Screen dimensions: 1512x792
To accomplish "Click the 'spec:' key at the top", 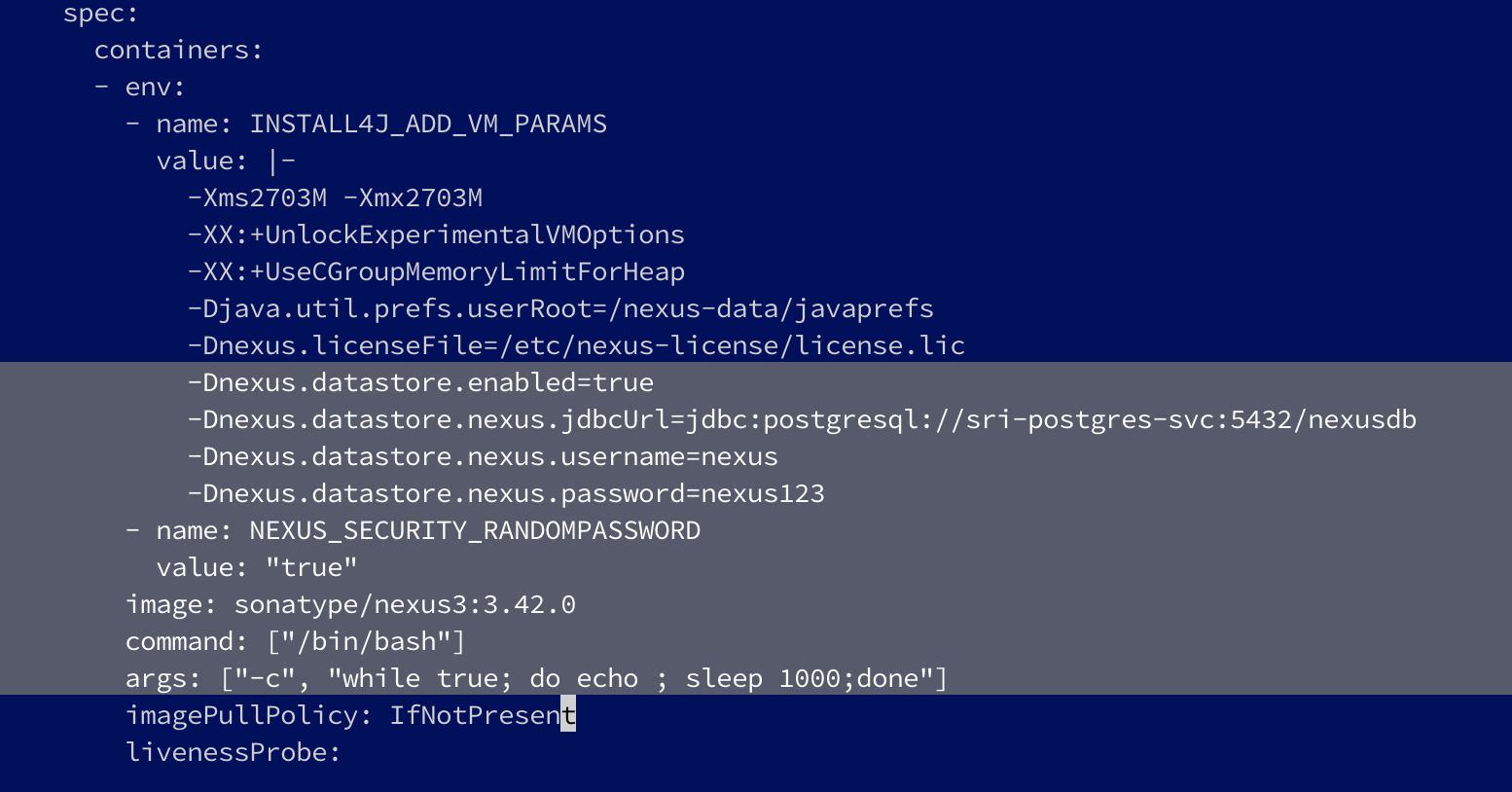I will pyautogui.click(x=100, y=14).
